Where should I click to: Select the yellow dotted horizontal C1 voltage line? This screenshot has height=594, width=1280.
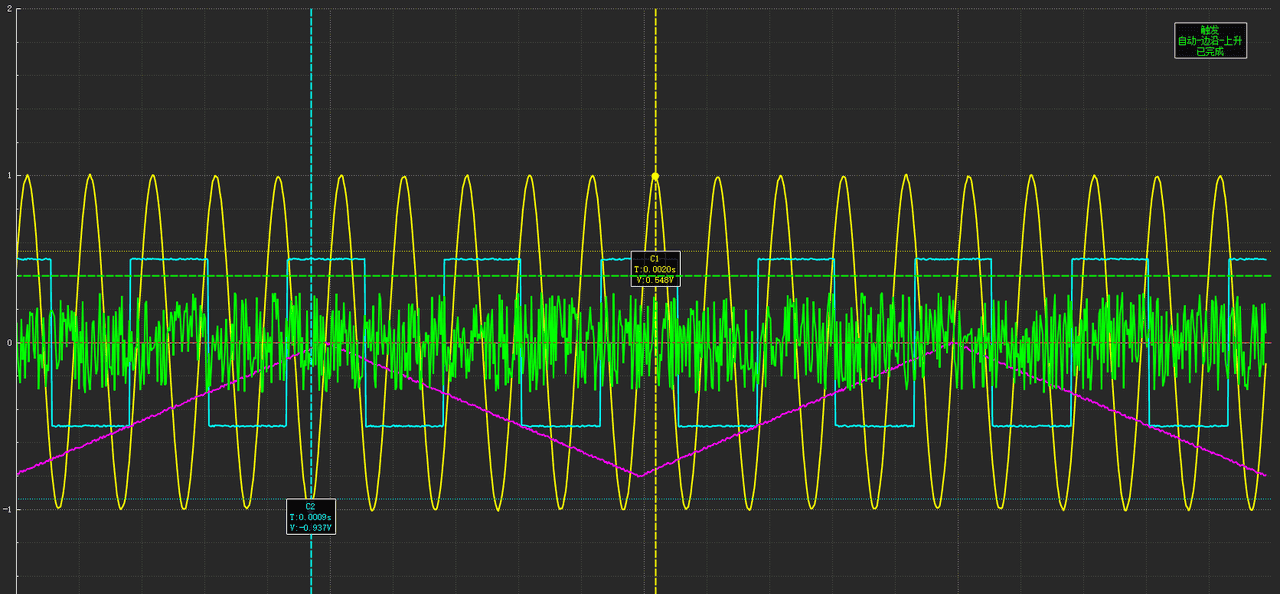(x=900, y=251)
